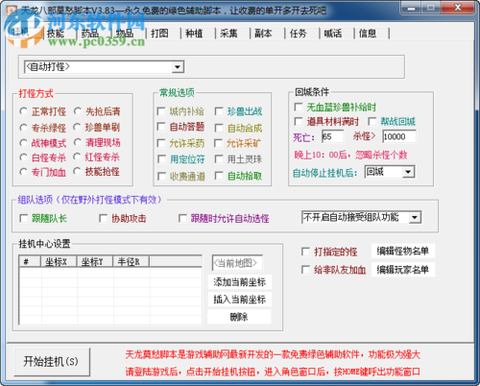Screen dimensions: 480x386
Task: Click the 添加当前坐标 button
Action: coord(239,282)
